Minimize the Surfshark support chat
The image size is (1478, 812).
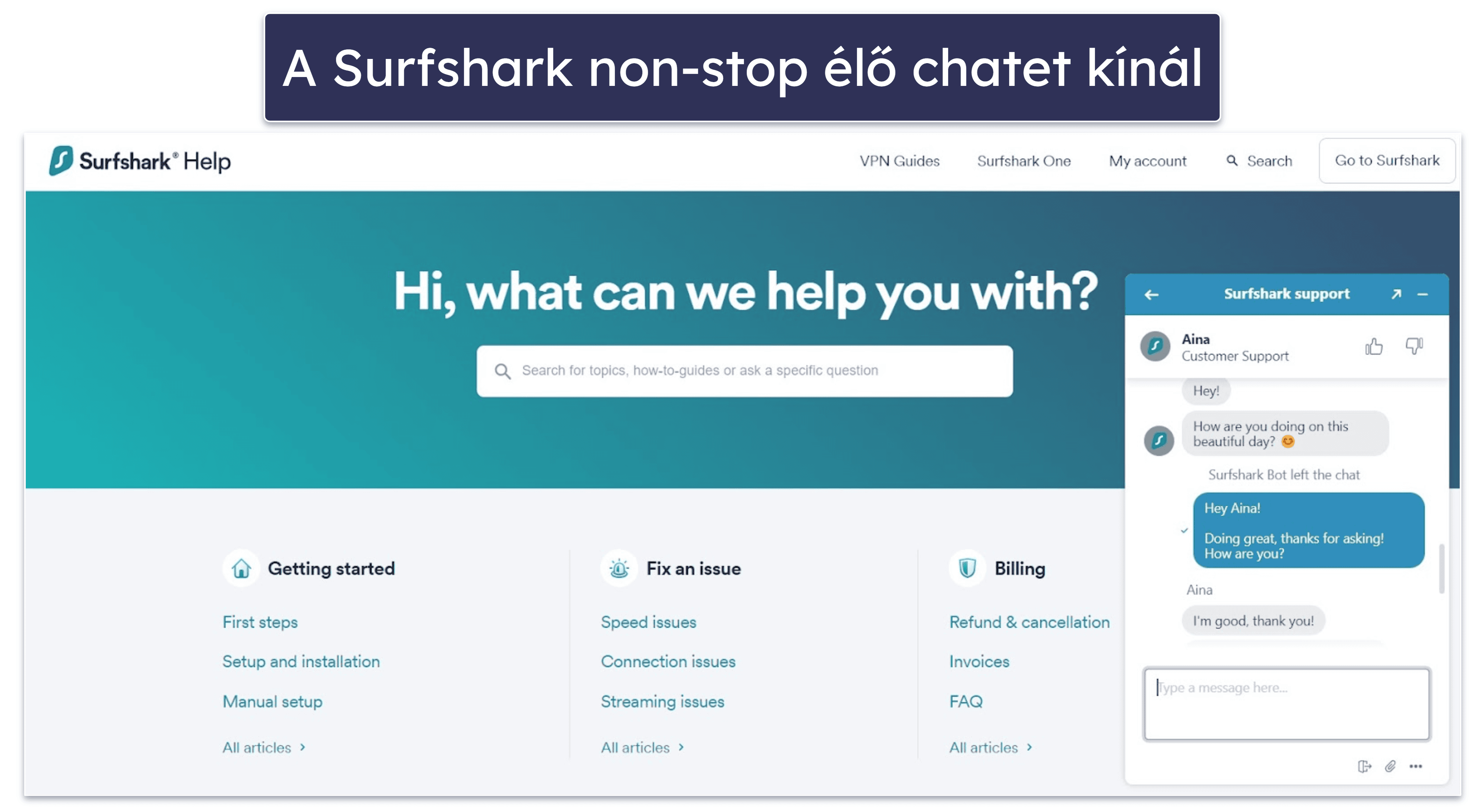pos(1423,294)
